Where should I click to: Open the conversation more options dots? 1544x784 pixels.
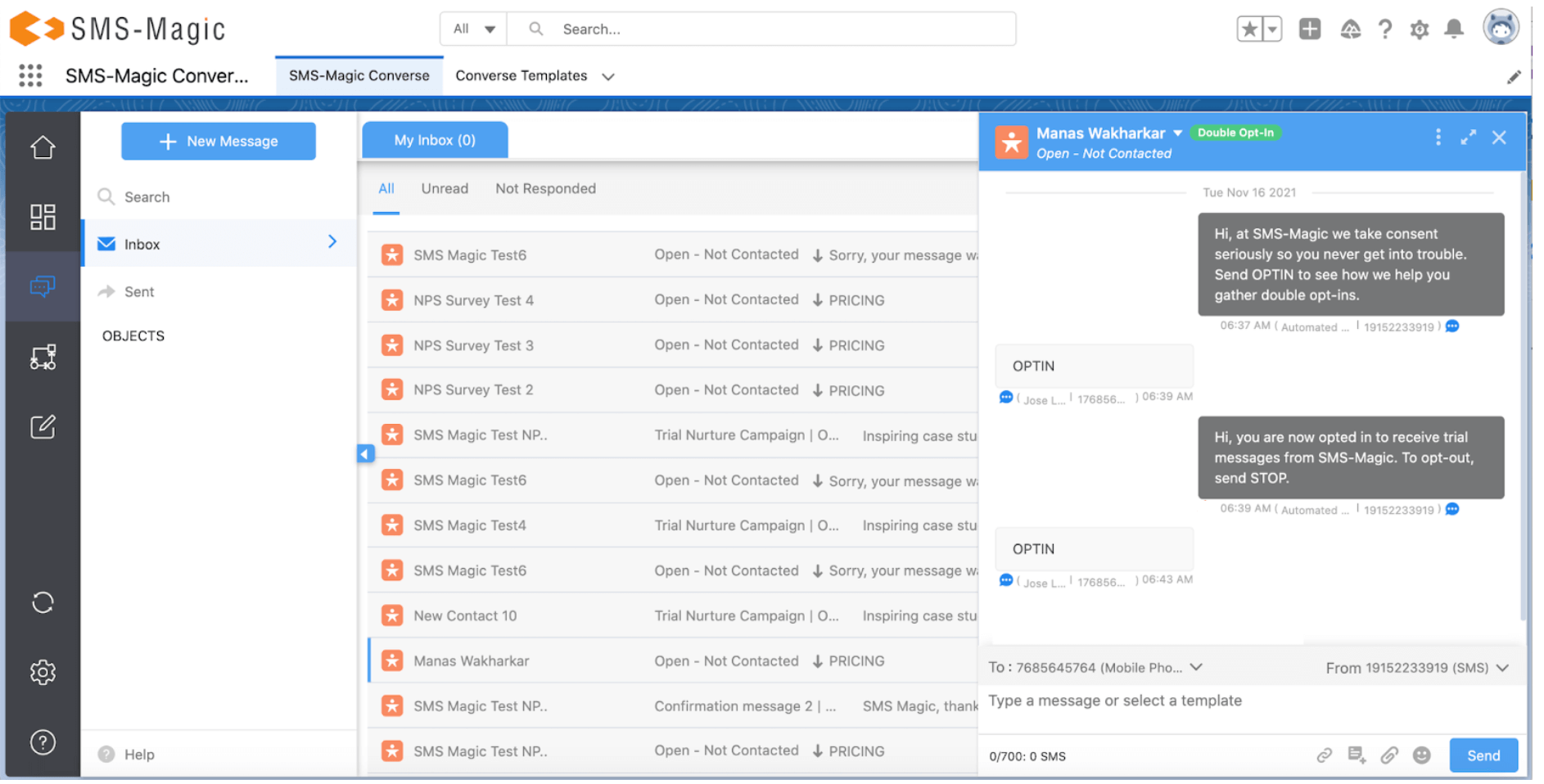(1438, 137)
